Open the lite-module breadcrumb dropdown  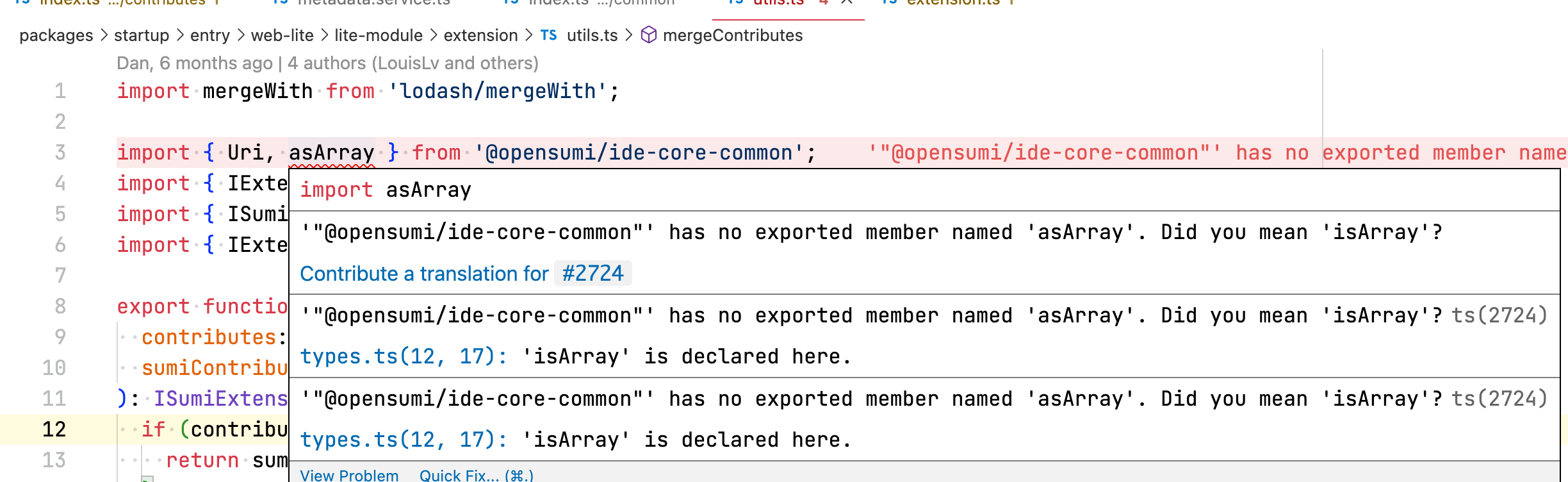point(379,35)
